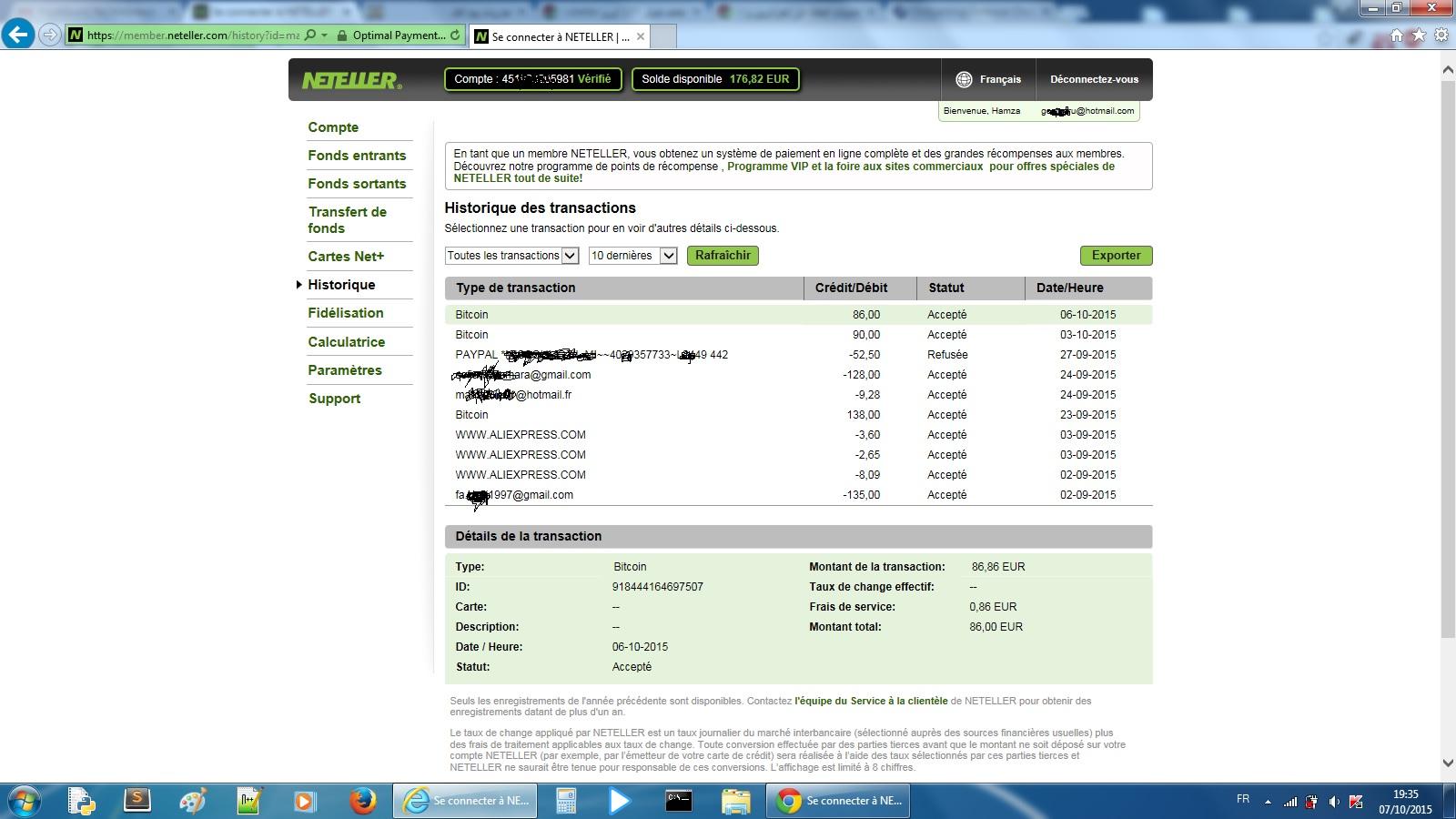Click the globe language icon

964,79
